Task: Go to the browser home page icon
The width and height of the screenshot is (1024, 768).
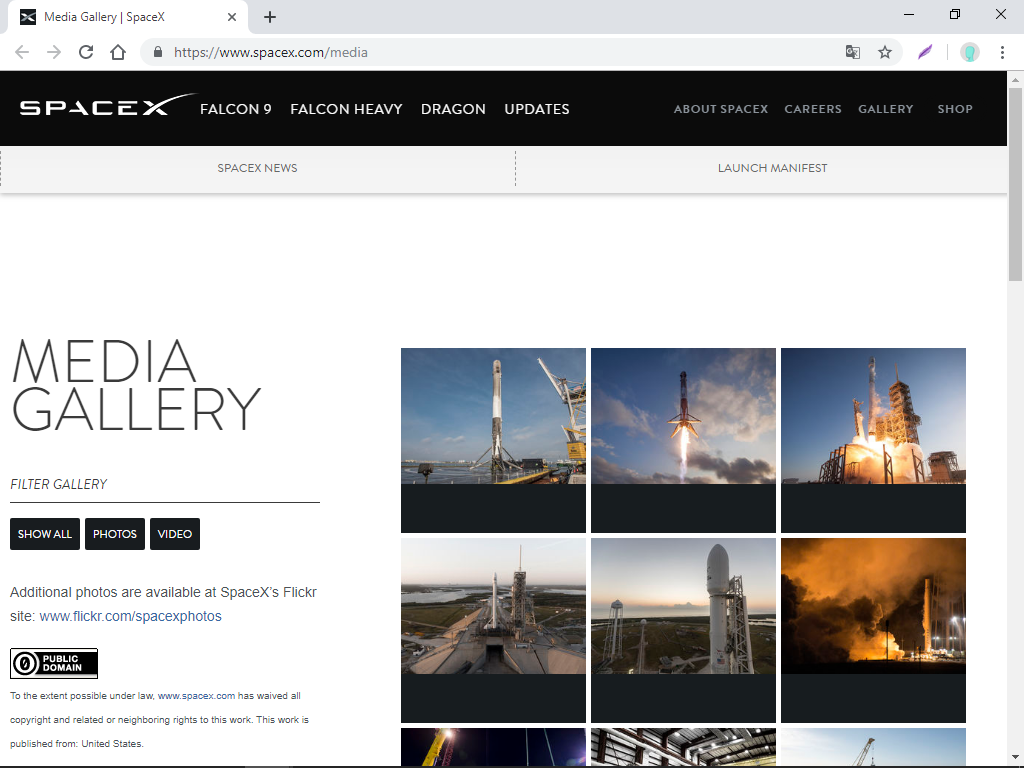Action: (118, 52)
